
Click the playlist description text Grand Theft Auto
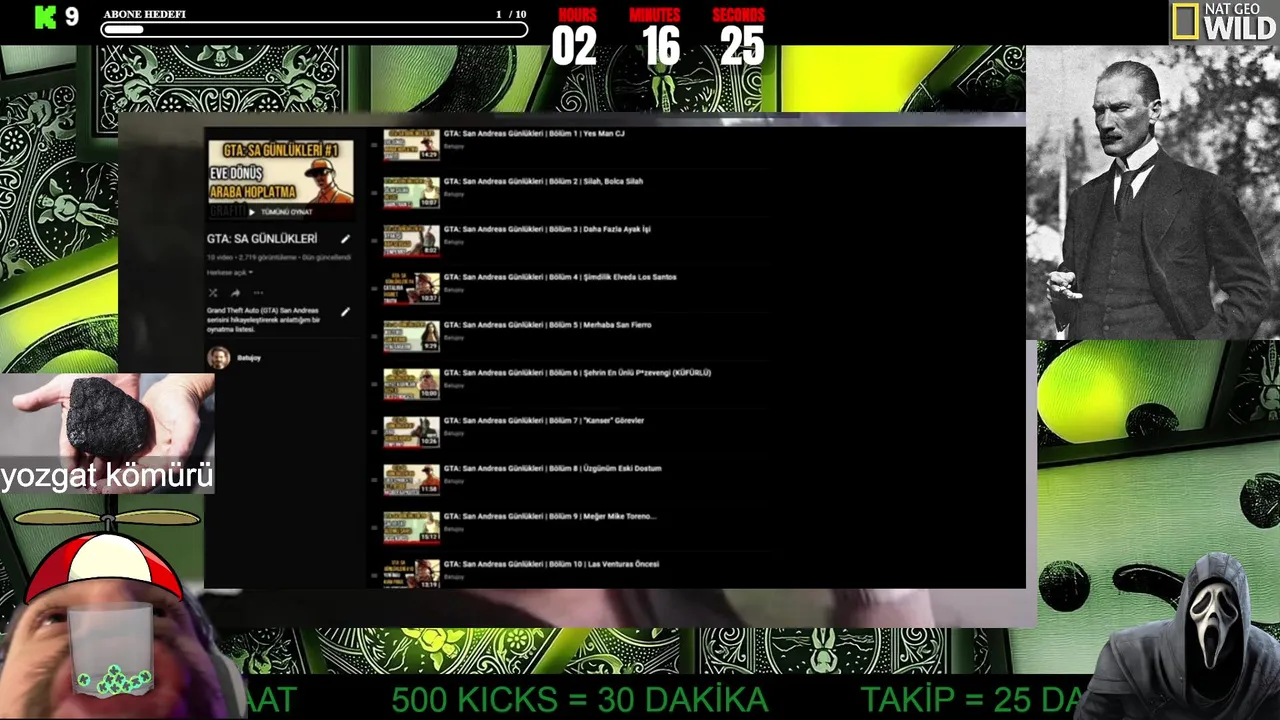tap(263, 320)
